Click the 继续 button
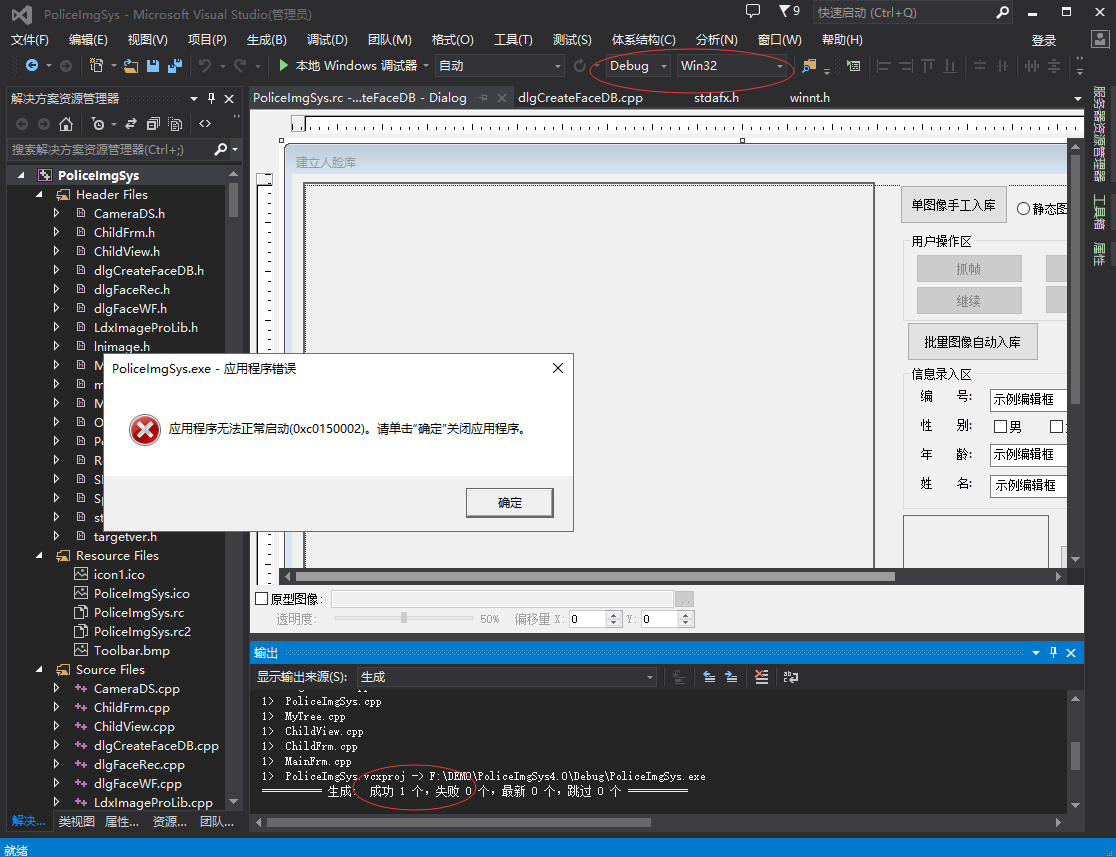This screenshot has height=857, width=1116. click(x=969, y=301)
